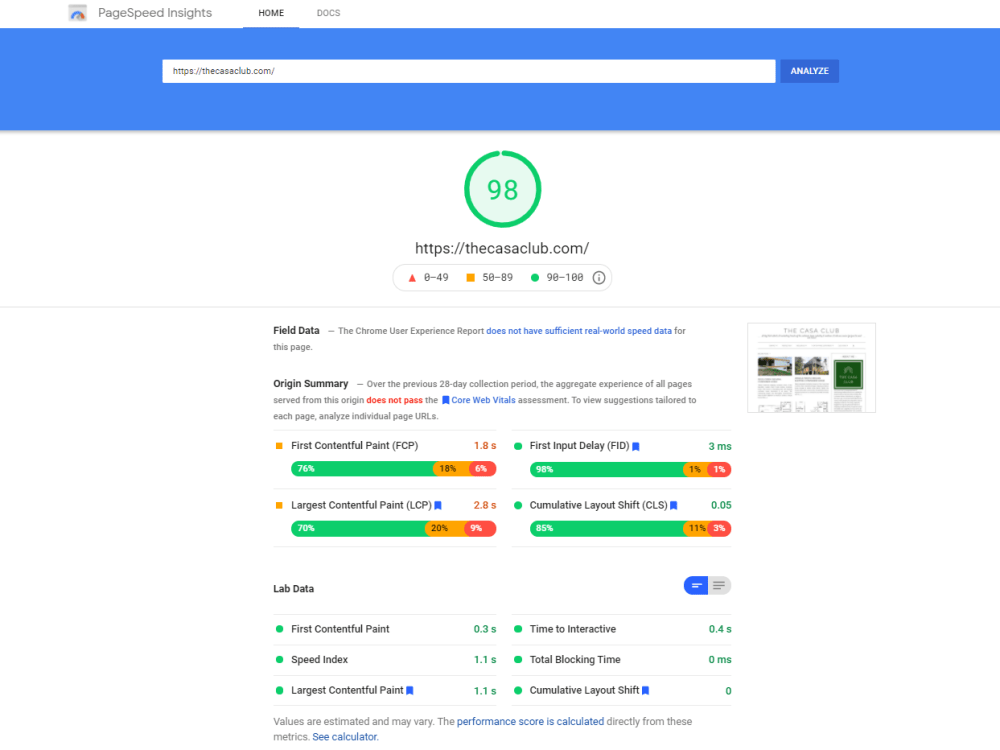Click the bookmark icon before Core Web Vitals
The height and width of the screenshot is (750, 1000).
coord(446,401)
